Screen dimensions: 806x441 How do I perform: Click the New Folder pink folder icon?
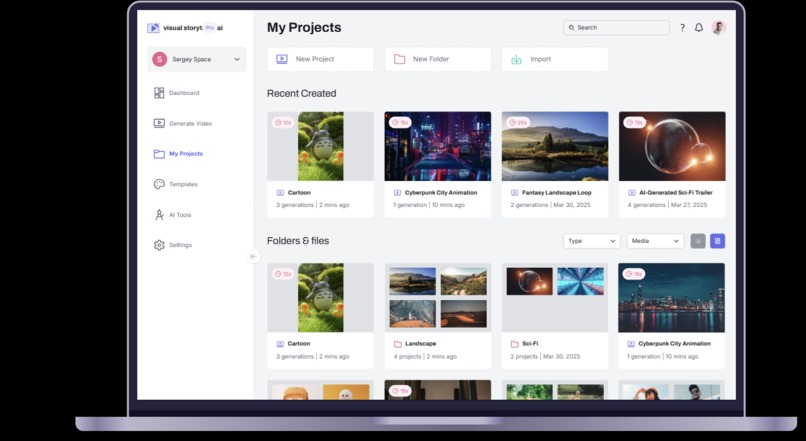click(399, 59)
